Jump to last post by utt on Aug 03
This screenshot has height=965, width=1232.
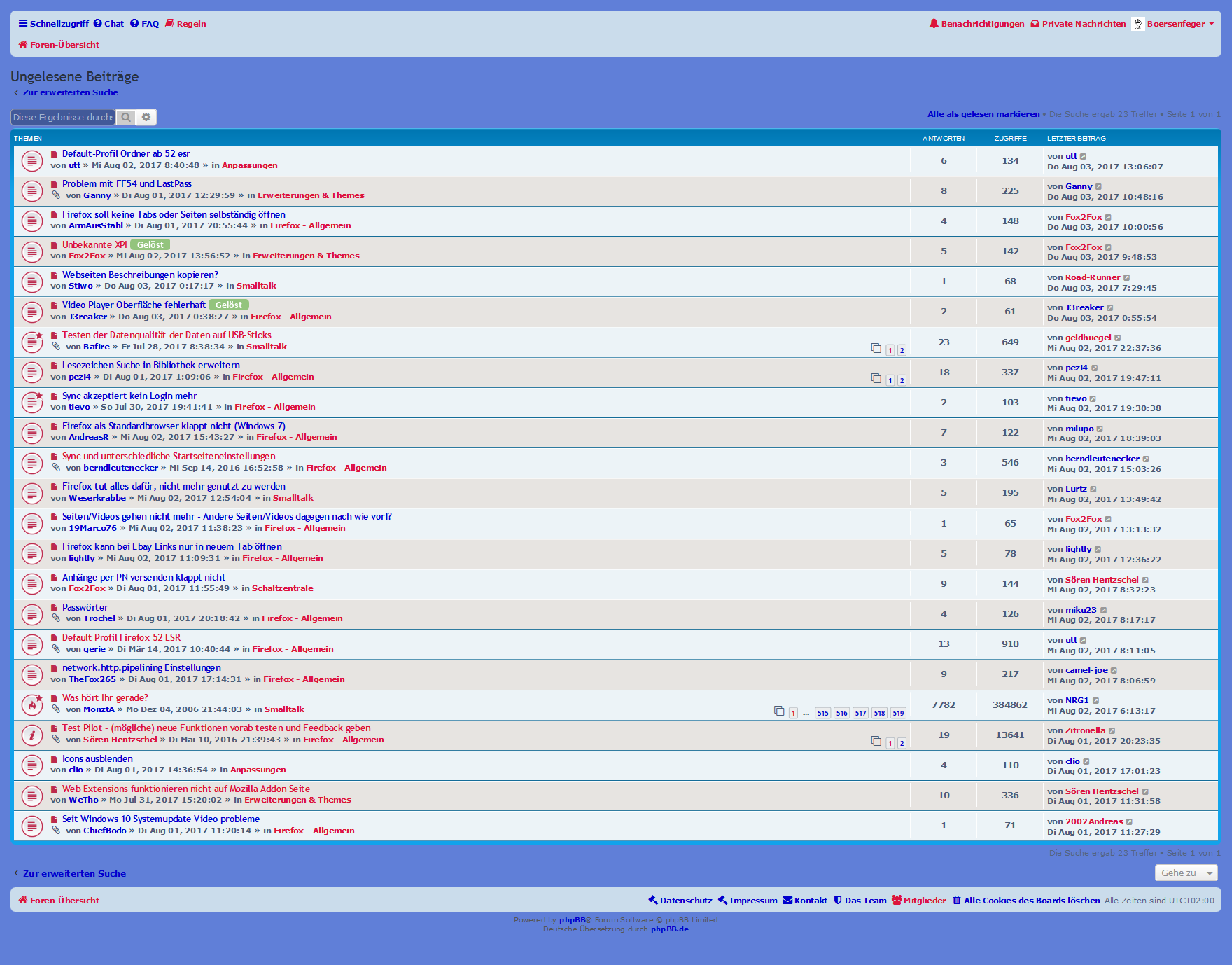click(1084, 157)
